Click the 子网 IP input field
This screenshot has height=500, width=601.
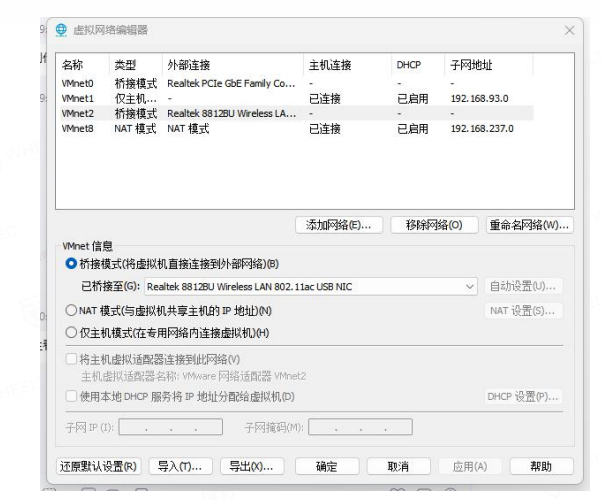(x=171, y=427)
